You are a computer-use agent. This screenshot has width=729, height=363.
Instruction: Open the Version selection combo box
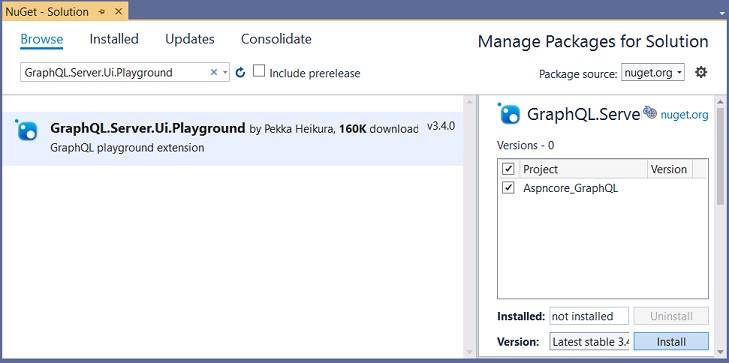589,342
